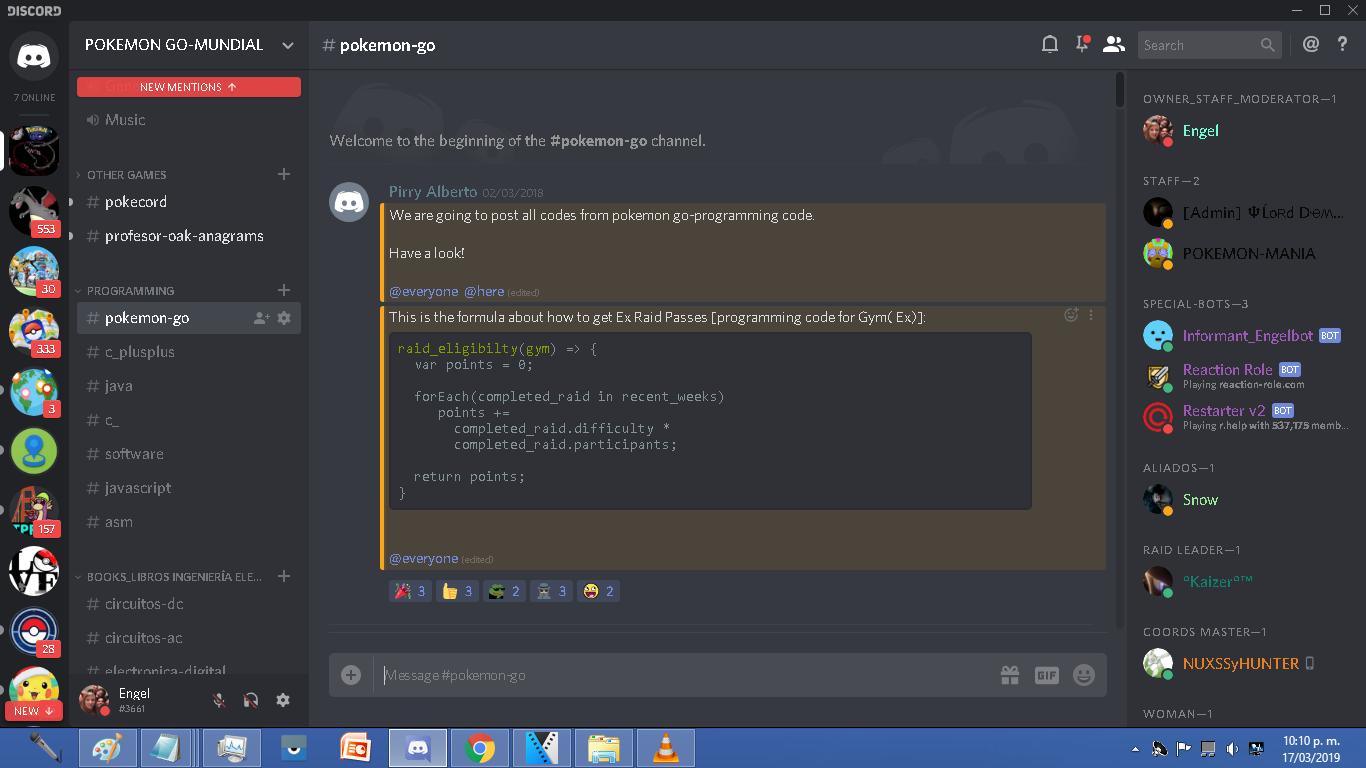Open the profesor-oak-anagrams channel
The image size is (1366, 768).
[189, 236]
